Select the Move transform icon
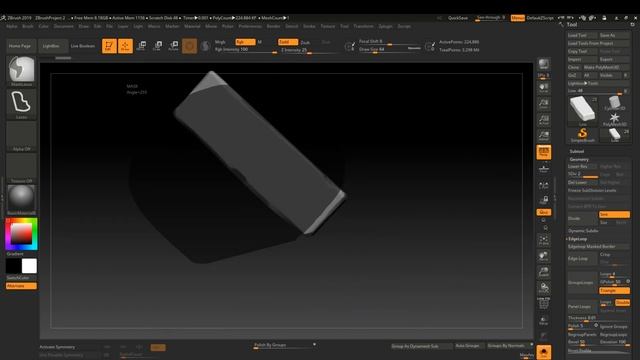Screen dimensions: 640x360 (x=141, y=46)
